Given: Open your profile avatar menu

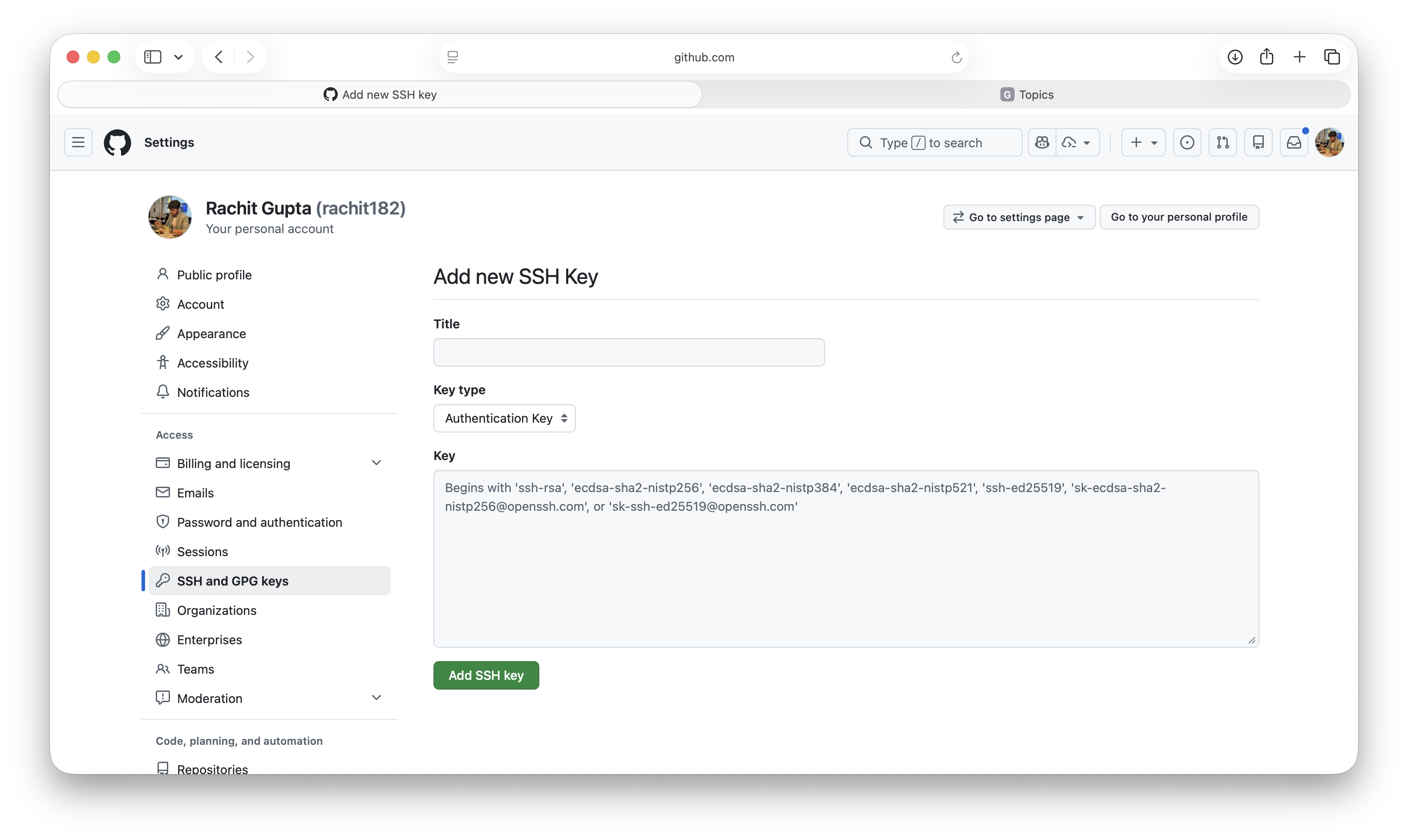Looking at the screenshot, I should coord(1330,142).
